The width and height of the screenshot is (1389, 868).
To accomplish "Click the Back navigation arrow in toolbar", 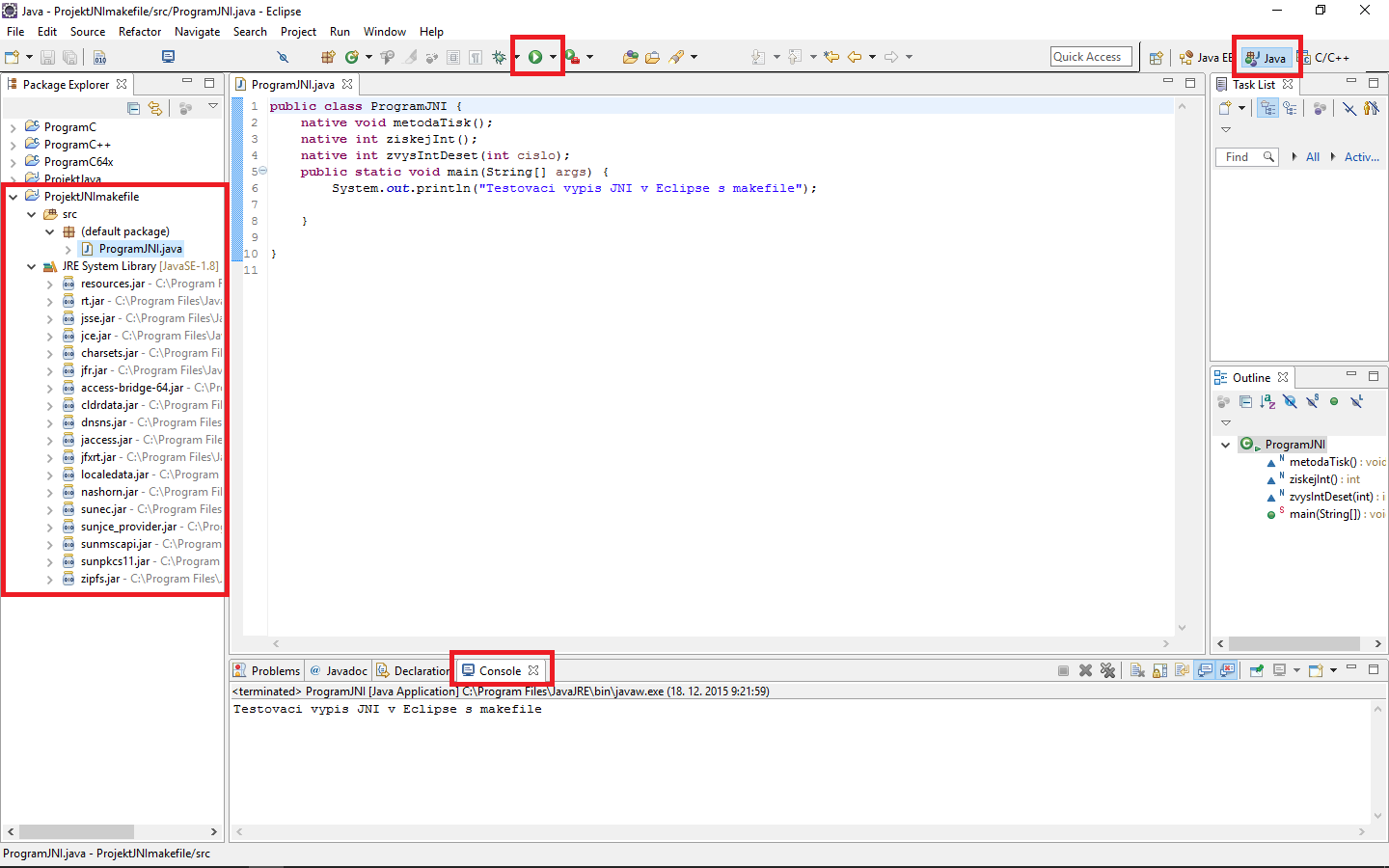I will 855,58.
